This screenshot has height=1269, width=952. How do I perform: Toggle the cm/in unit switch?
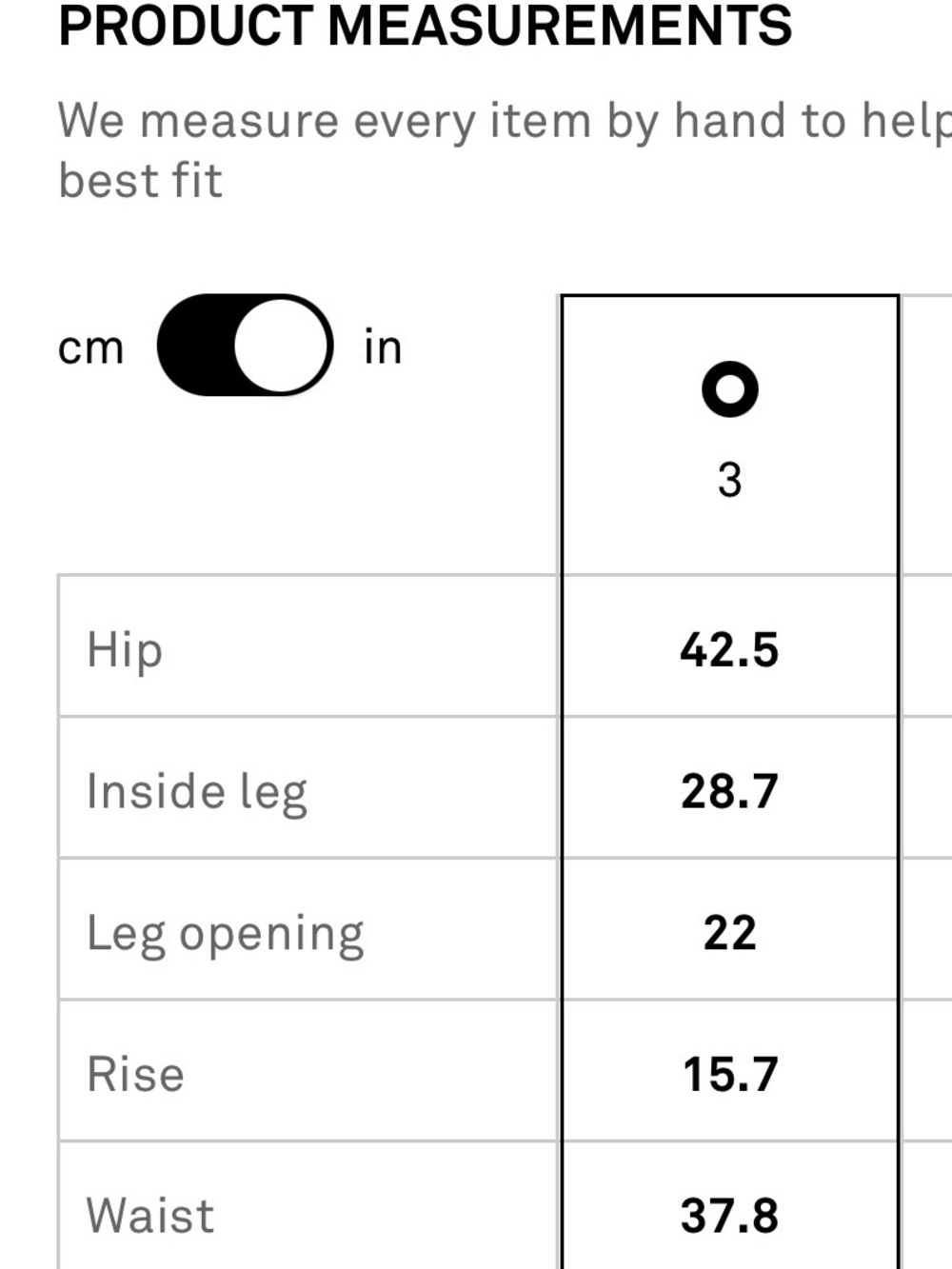point(245,346)
